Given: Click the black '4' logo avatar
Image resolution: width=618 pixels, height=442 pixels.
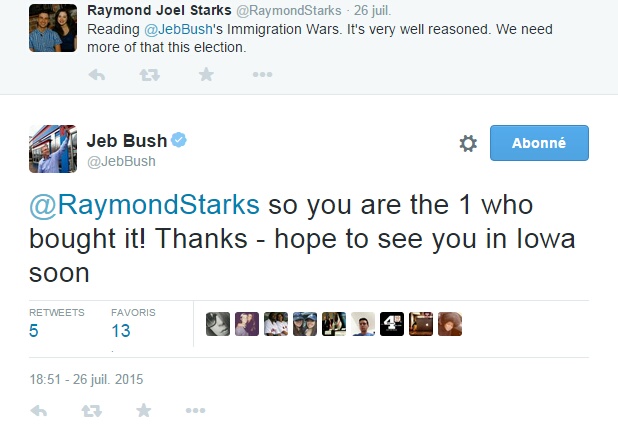Looking at the screenshot, I should (392, 324).
